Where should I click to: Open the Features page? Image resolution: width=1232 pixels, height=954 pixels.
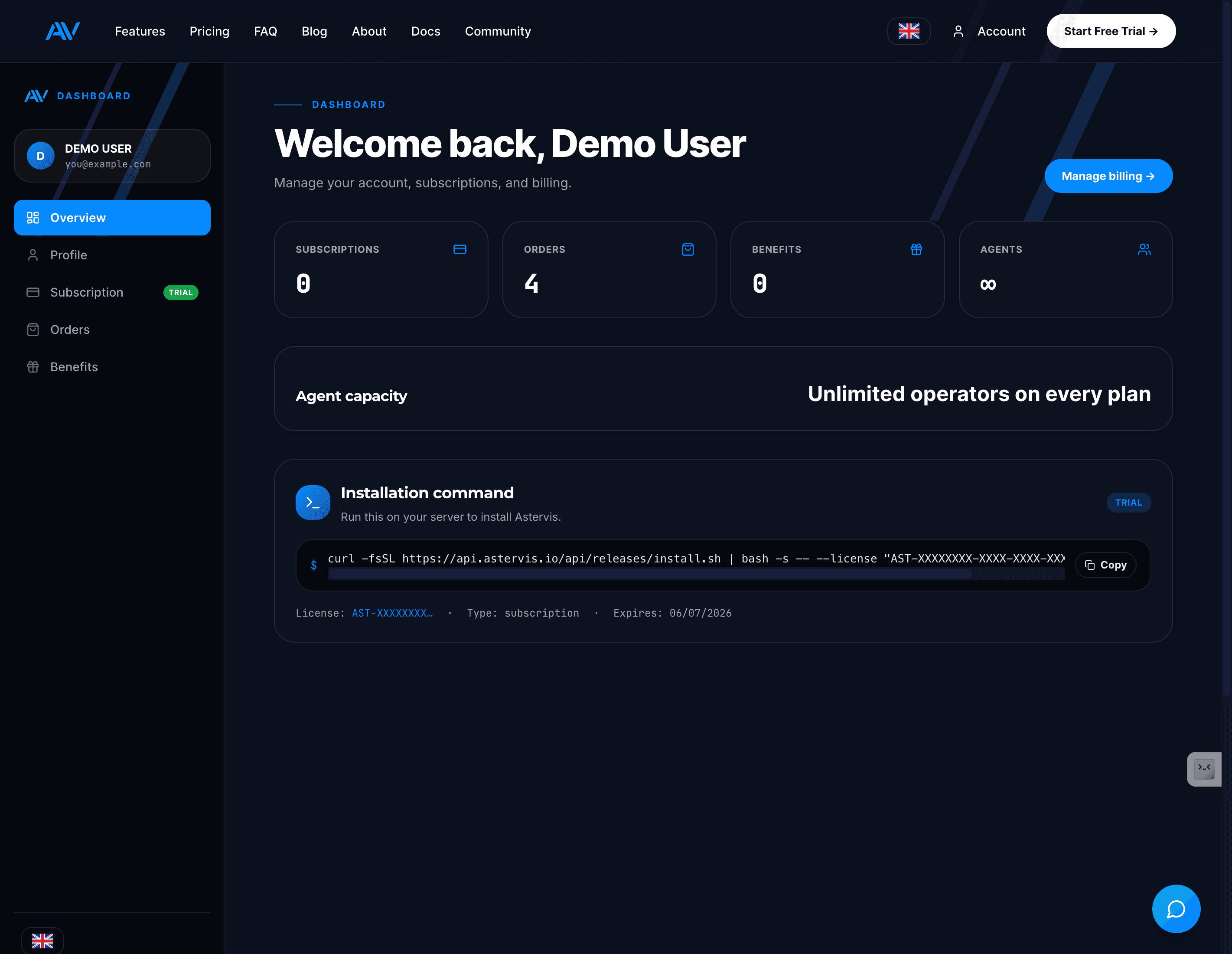pyautogui.click(x=140, y=31)
